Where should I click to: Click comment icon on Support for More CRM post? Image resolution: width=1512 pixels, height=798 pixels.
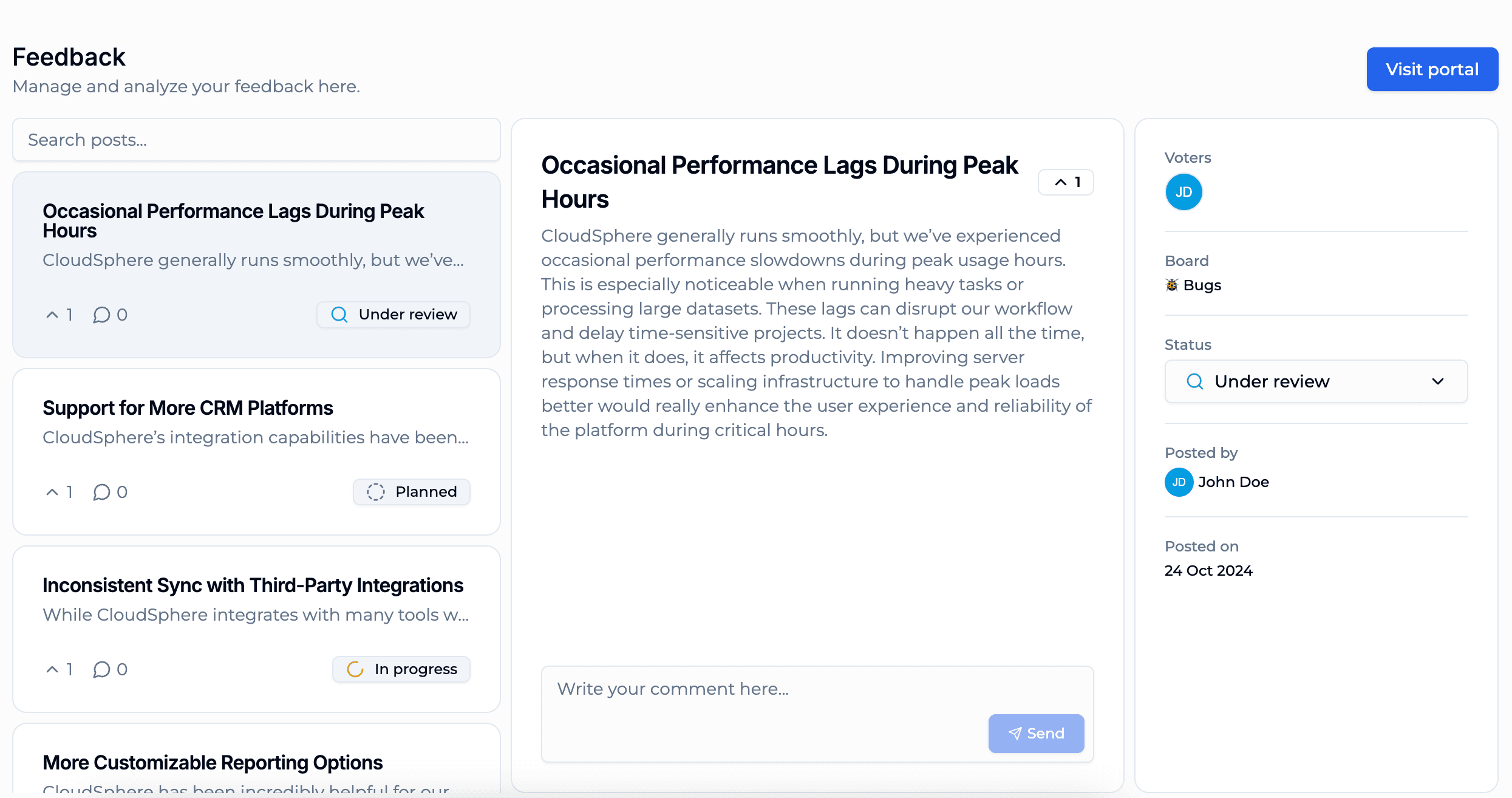point(102,492)
